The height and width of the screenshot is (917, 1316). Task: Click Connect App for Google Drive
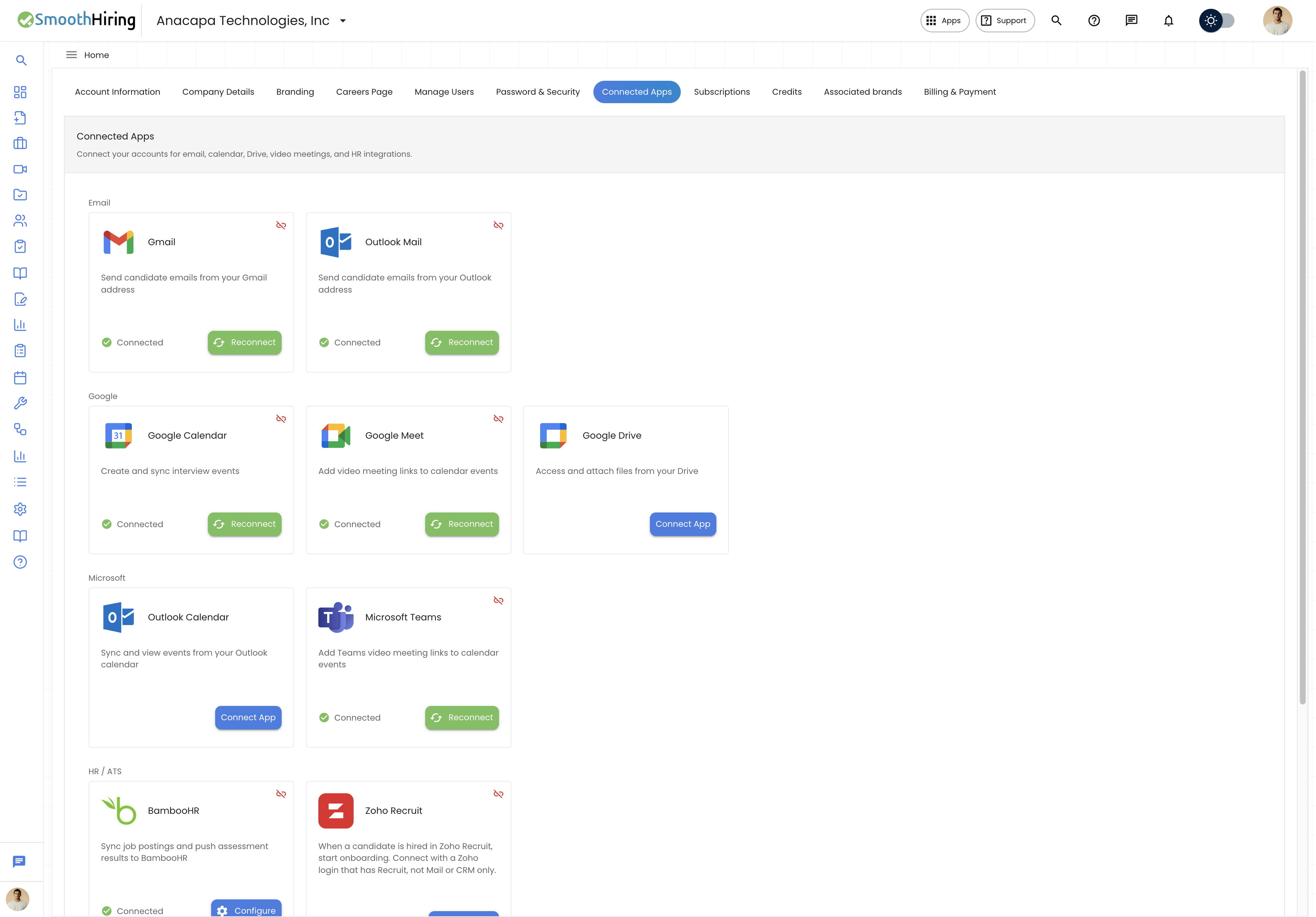tap(683, 524)
